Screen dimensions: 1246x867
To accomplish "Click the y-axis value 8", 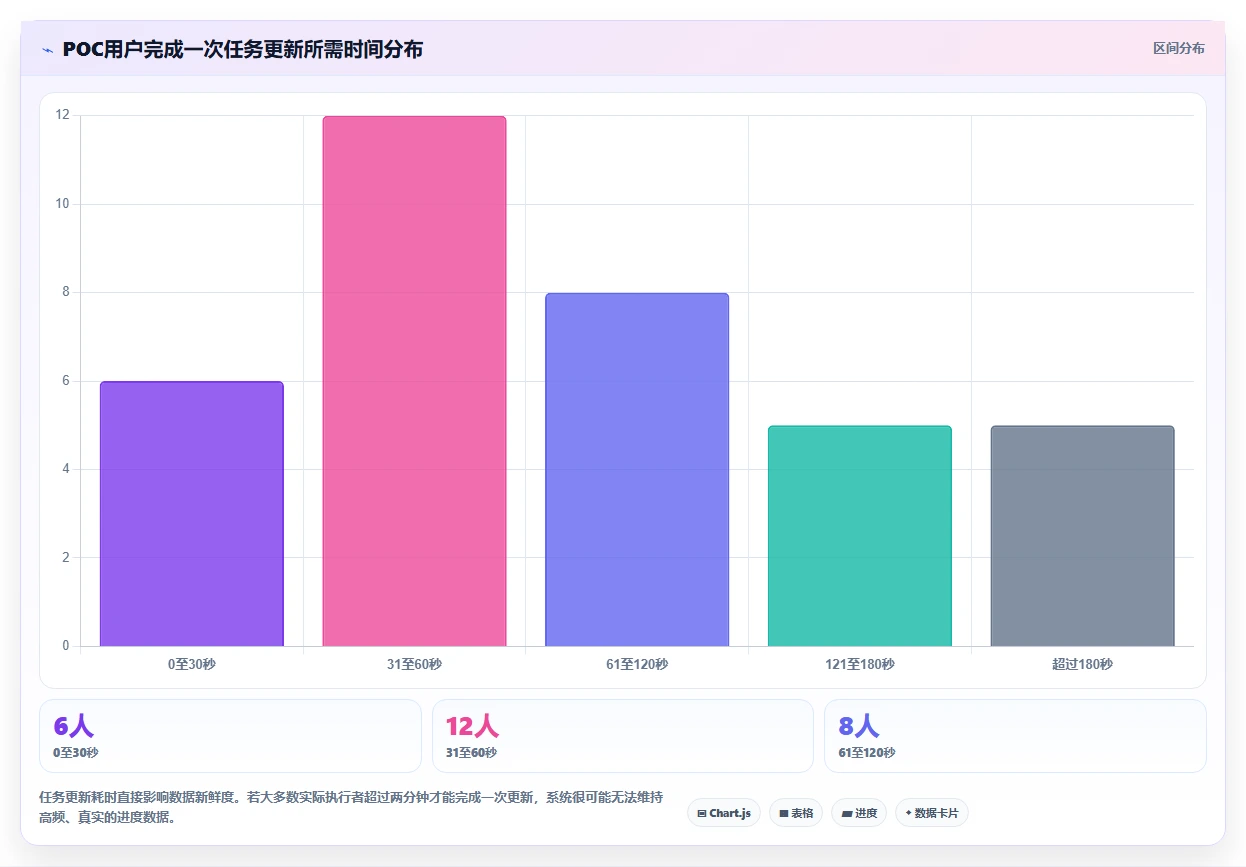I will 66,292.
